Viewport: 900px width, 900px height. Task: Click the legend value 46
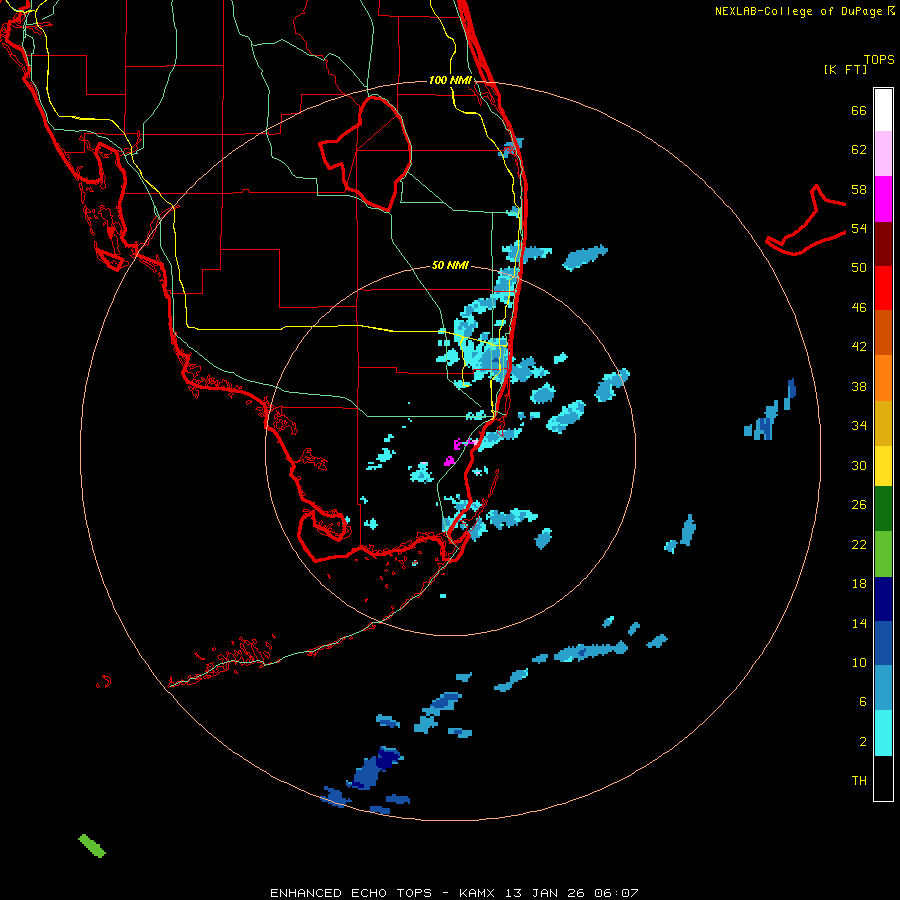859,308
